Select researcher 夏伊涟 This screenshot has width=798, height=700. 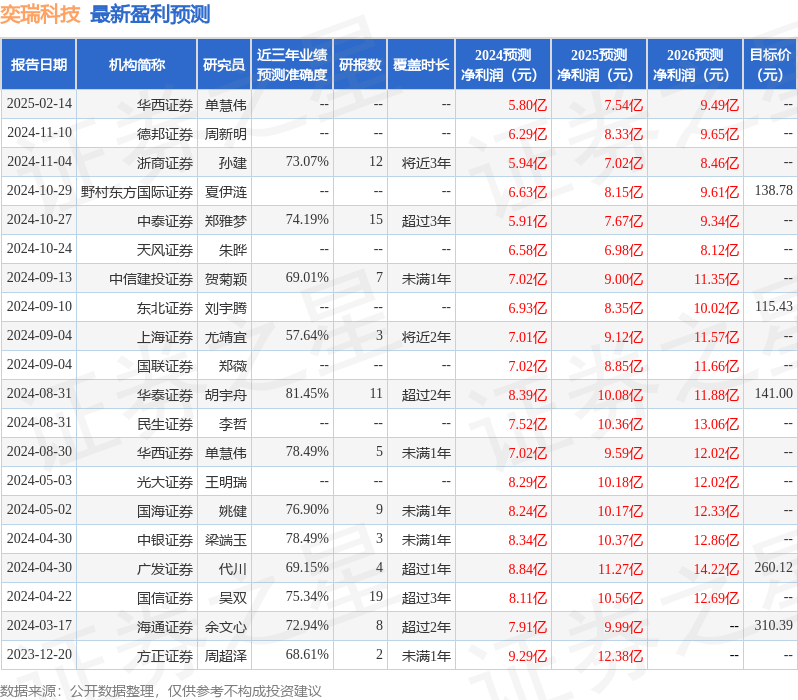pyautogui.click(x=225, y=192)
